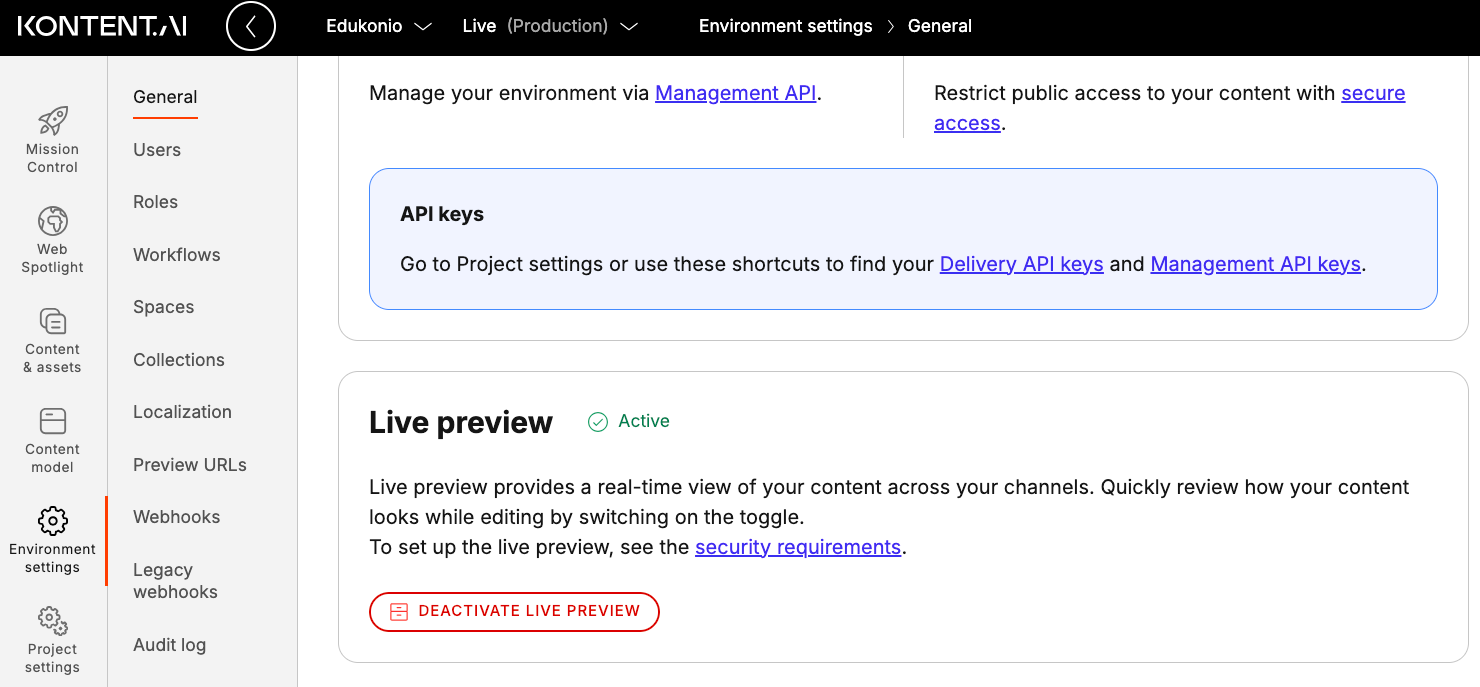Screen dimensions: 1480x687
Task: Open the Delivery API keys link
Action: [x=1021, y=263]
